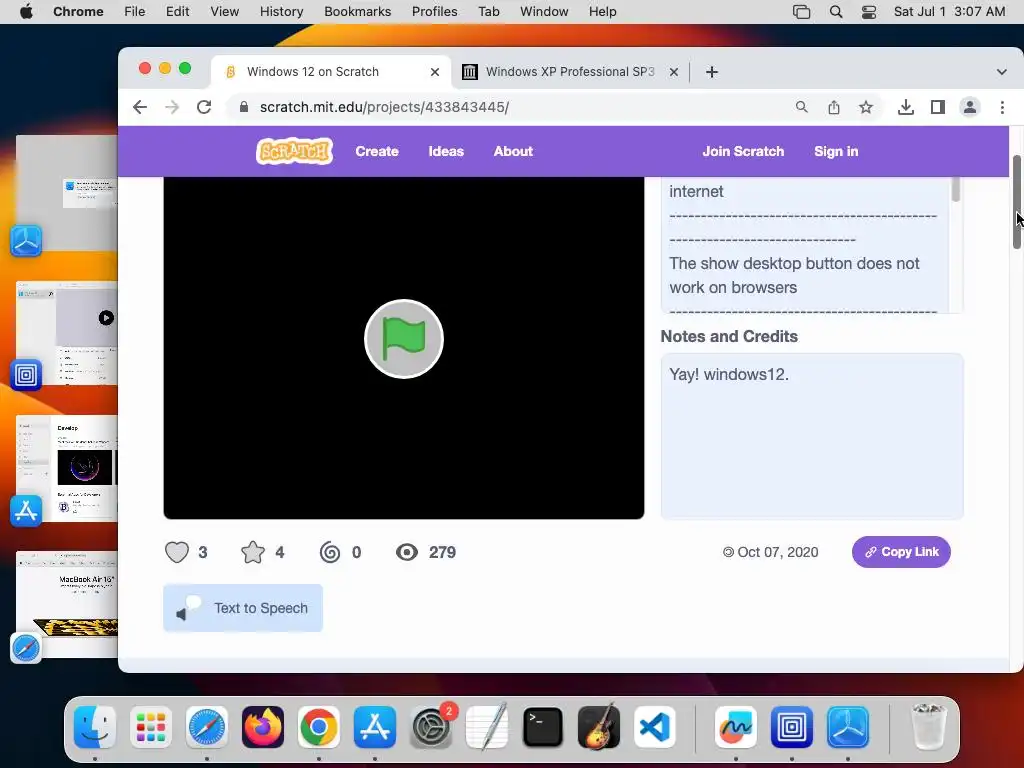The image size is (1024, 768).
Task: Open GarageBand from the dock
Action: tap(599, 727)
